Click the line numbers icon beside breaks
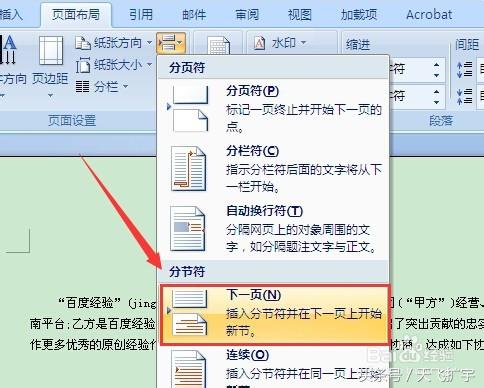Screen dimensions: 484x388 tap(218, 45)
